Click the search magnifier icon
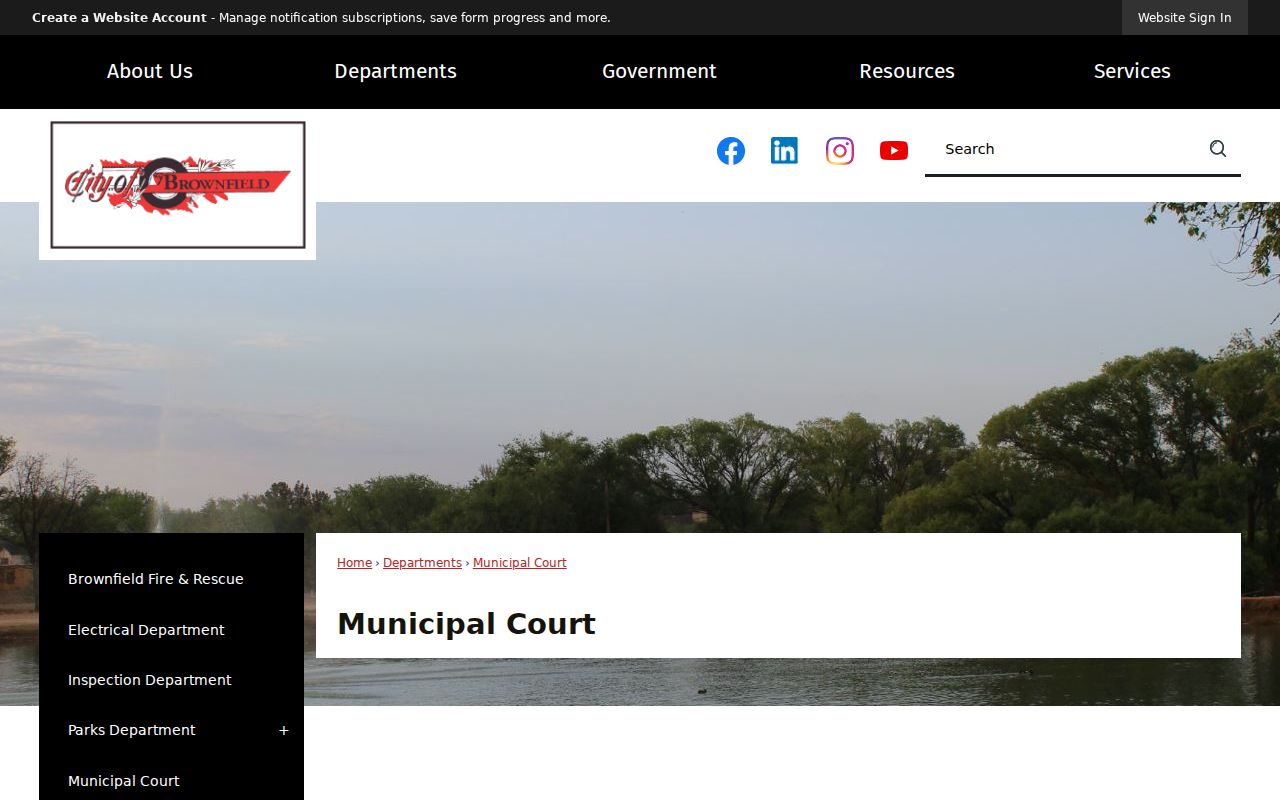This screenshot has width=1280, height=800. pos(1218,149)
